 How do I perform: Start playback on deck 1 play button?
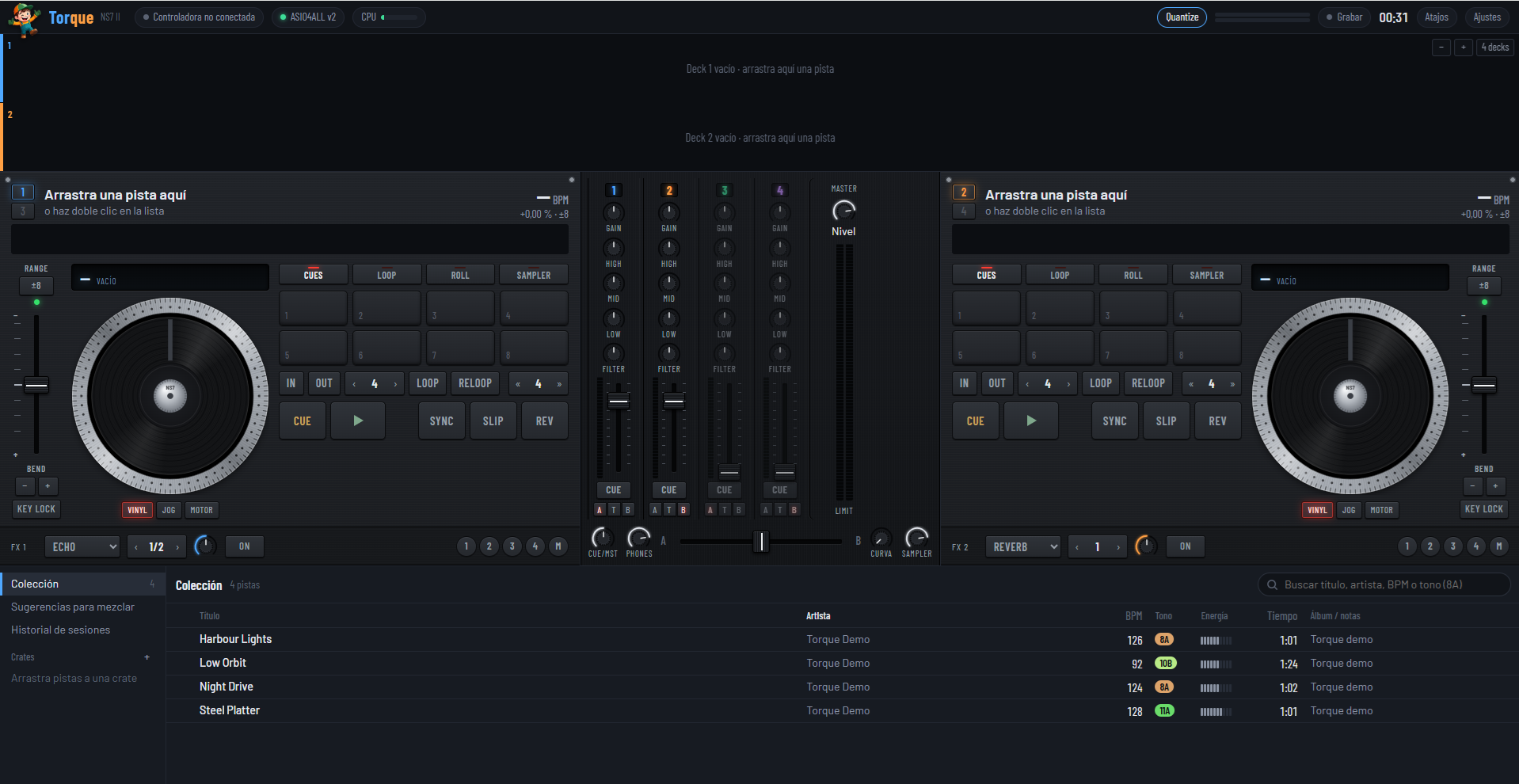pyautogui.click(x=358, y=421)
